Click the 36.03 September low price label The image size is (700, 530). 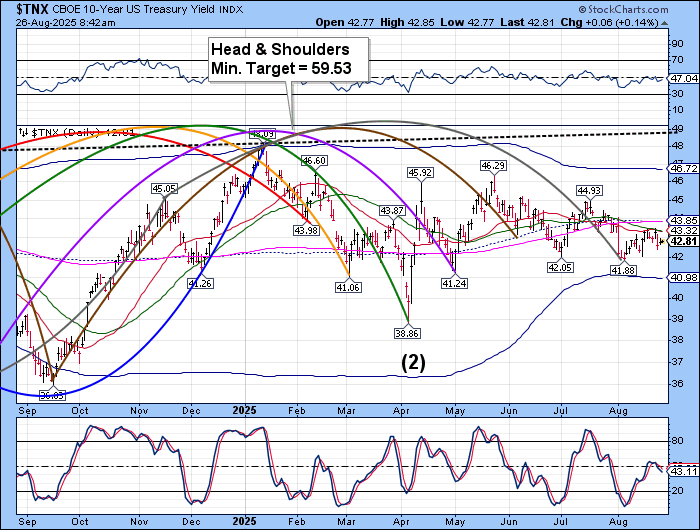pos(50,395)
